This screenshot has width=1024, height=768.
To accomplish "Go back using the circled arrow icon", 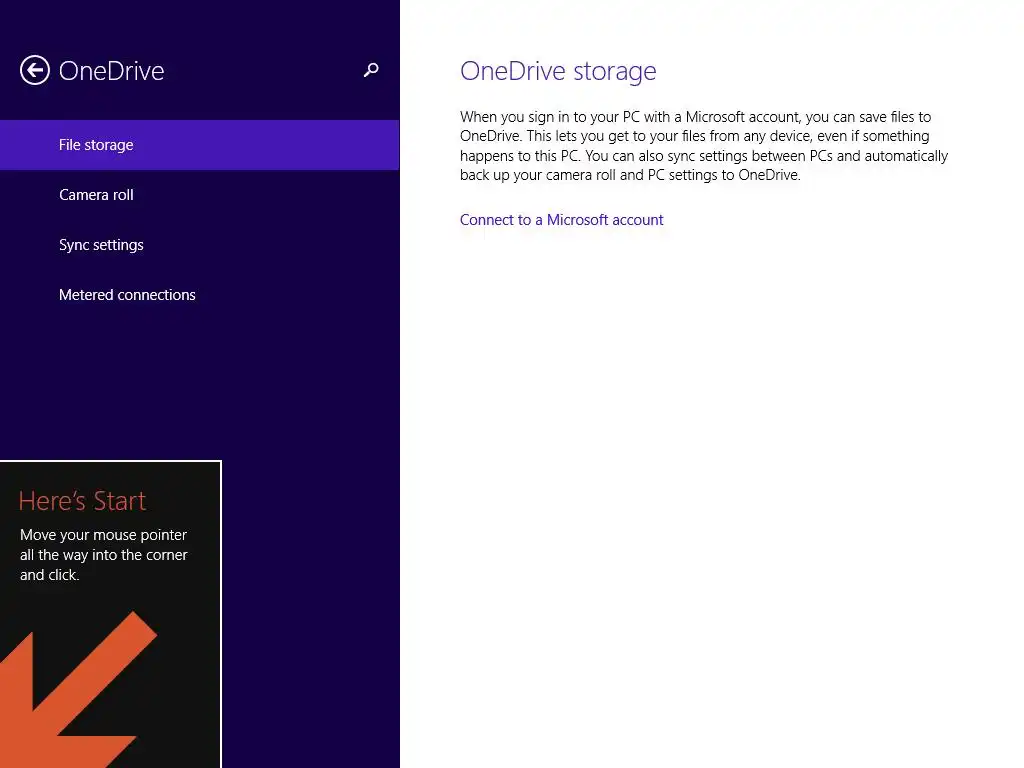I will [35, 70].
